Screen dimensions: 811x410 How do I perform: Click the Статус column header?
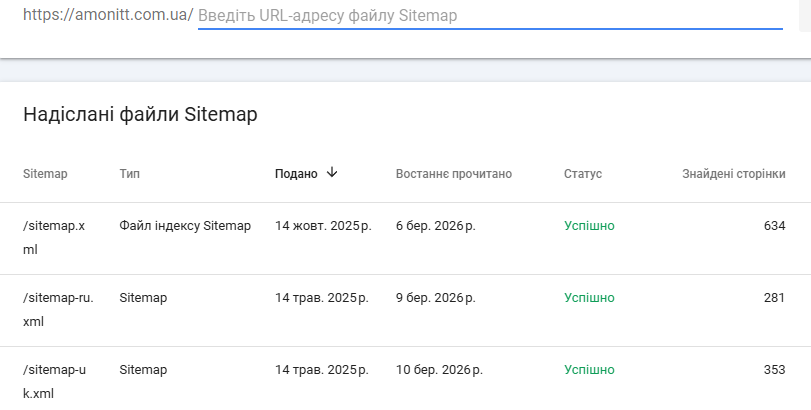[583, 174]
